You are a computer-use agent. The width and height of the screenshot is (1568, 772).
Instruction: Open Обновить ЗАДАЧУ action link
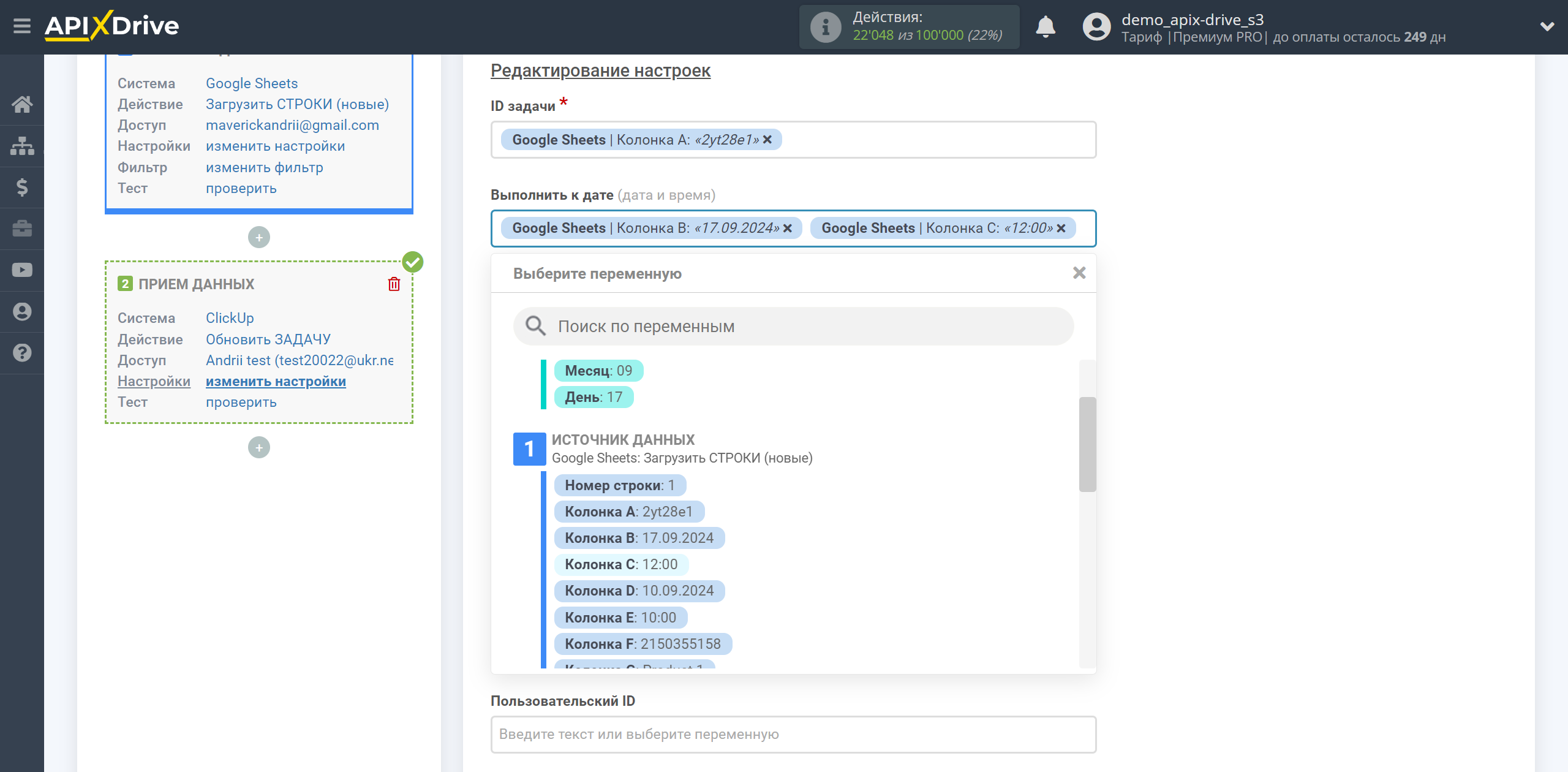point(268,339)
